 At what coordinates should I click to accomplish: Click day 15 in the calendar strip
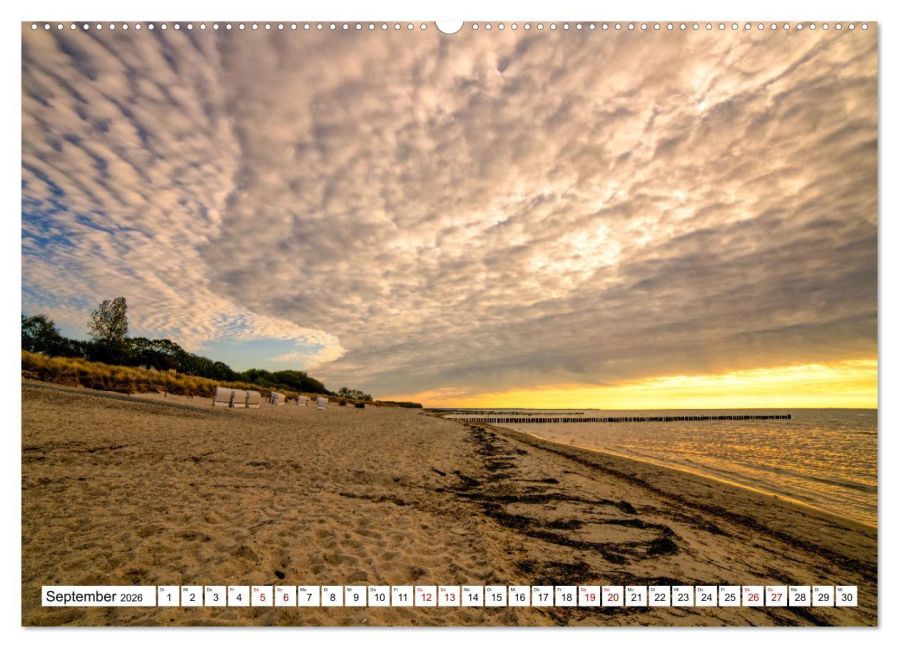[x=496, y=597]
